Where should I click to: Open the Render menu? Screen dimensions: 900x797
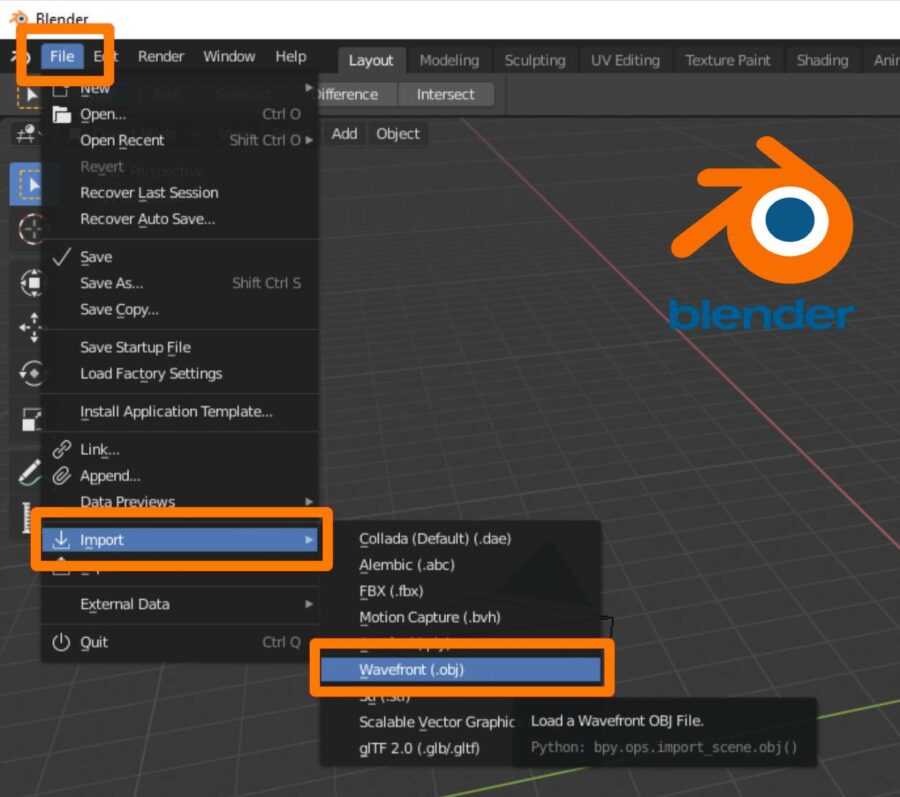(160, 56)
